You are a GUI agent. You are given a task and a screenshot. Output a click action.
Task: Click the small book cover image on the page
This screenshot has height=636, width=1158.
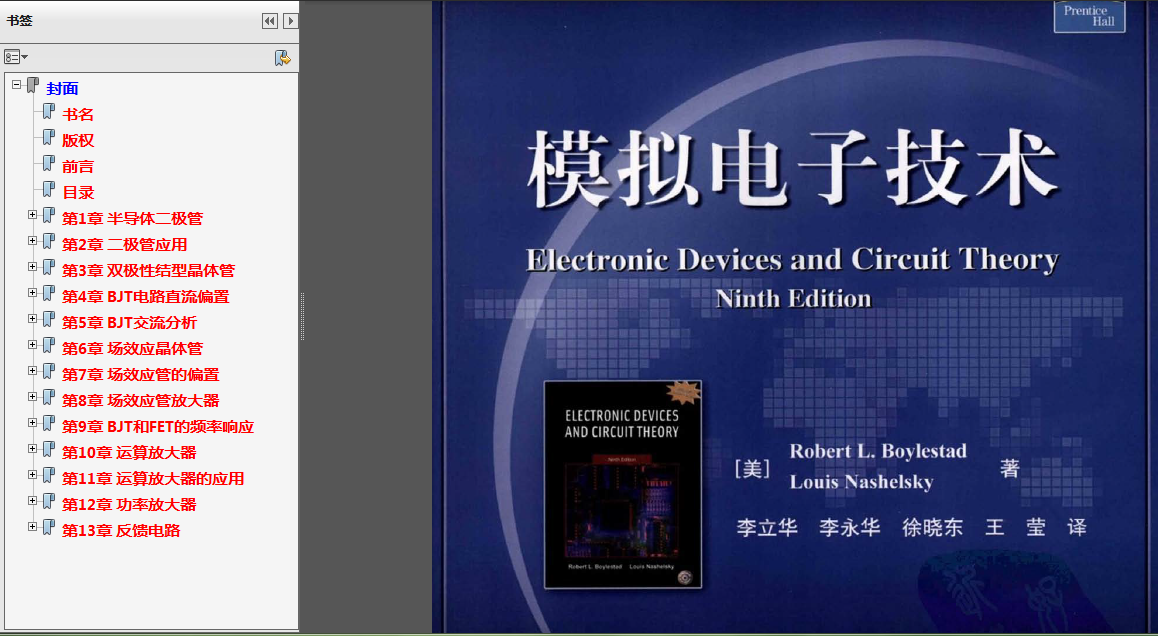[x=623, y=485]
